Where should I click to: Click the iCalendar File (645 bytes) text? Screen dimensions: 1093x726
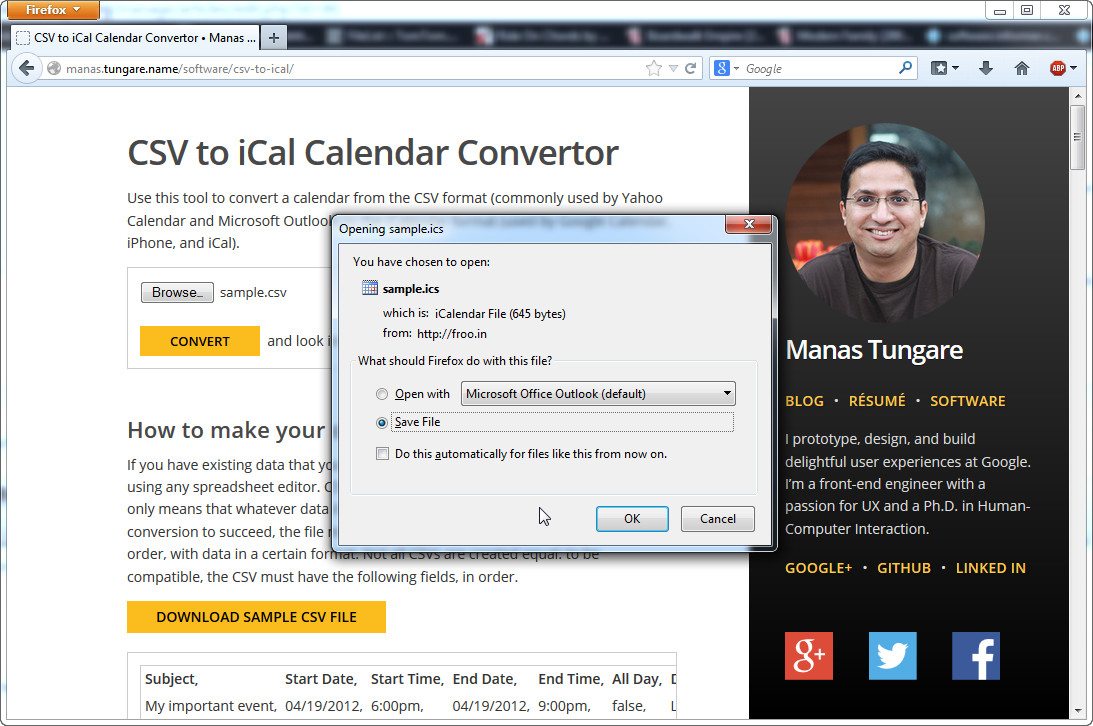pyautogui.click(x=500, y=314)
